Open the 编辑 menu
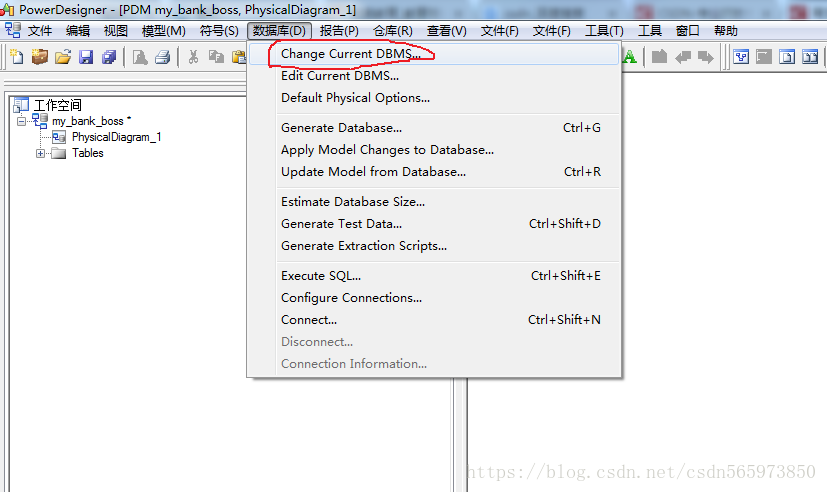The width and height of the screenshot is (827, 492). coord(78,31)
